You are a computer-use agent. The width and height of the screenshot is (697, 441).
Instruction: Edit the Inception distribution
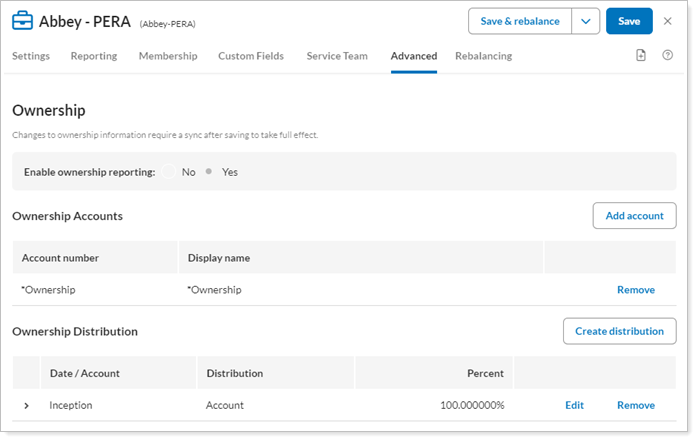[574, 406]
